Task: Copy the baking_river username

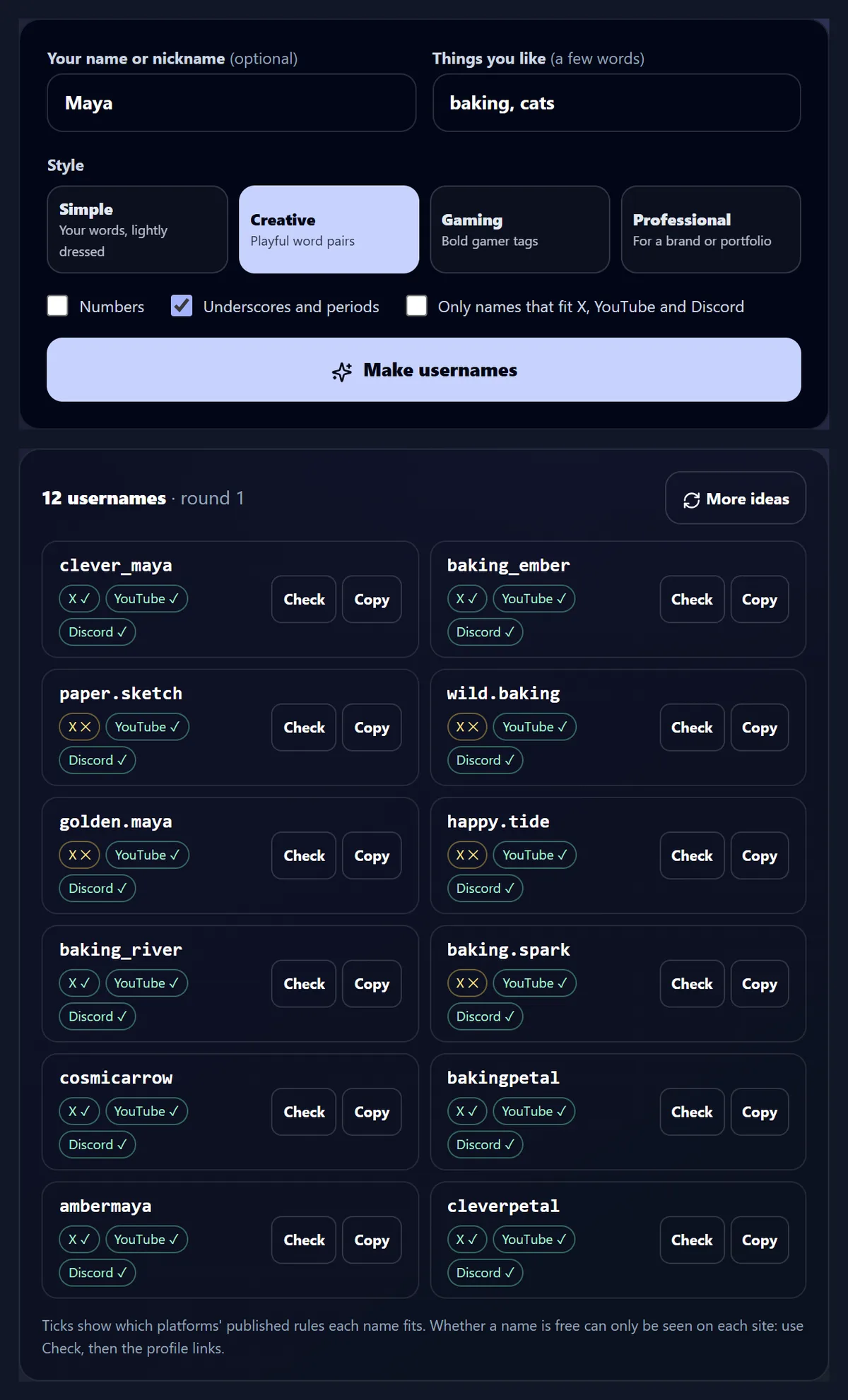Action: click(372, 983)
